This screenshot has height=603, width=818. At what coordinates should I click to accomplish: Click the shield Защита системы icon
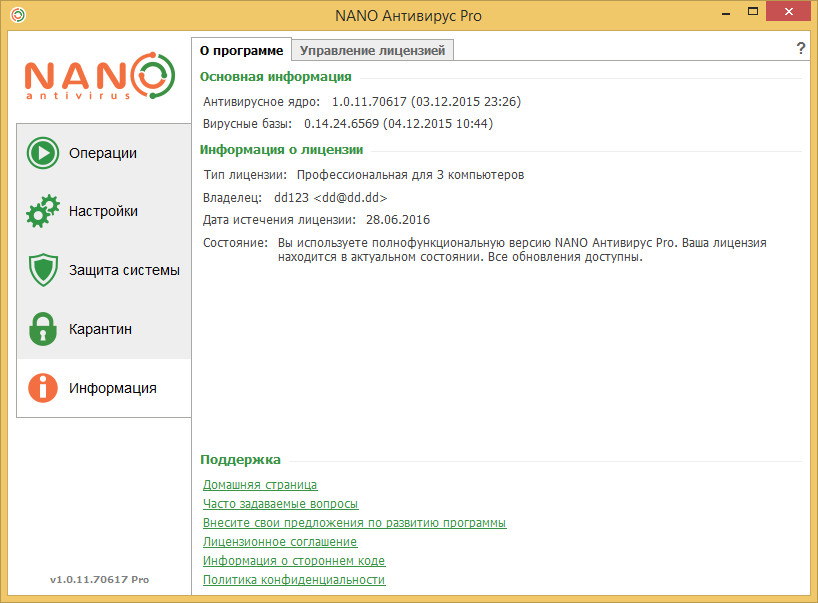(x=43, y=270)
